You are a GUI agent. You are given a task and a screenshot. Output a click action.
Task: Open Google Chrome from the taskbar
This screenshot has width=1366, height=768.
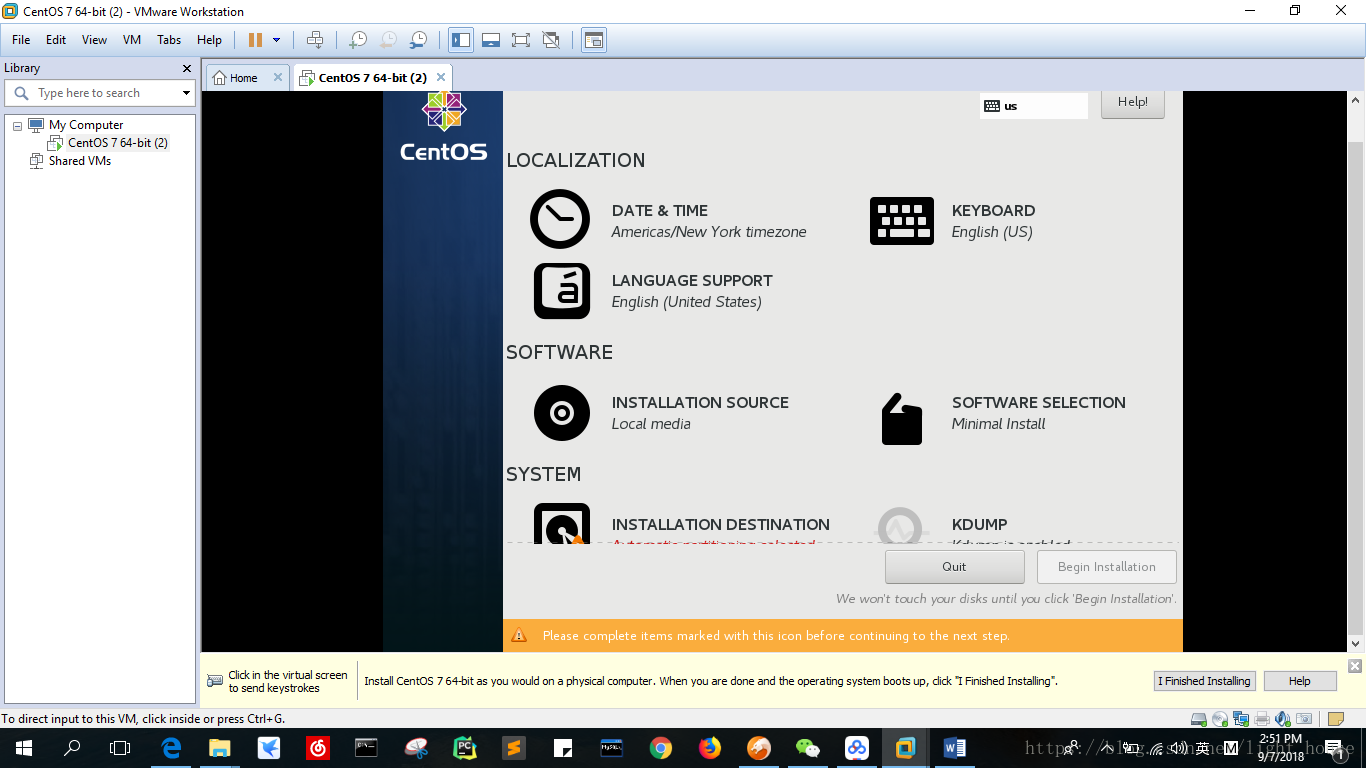click(x=660, y=748)
